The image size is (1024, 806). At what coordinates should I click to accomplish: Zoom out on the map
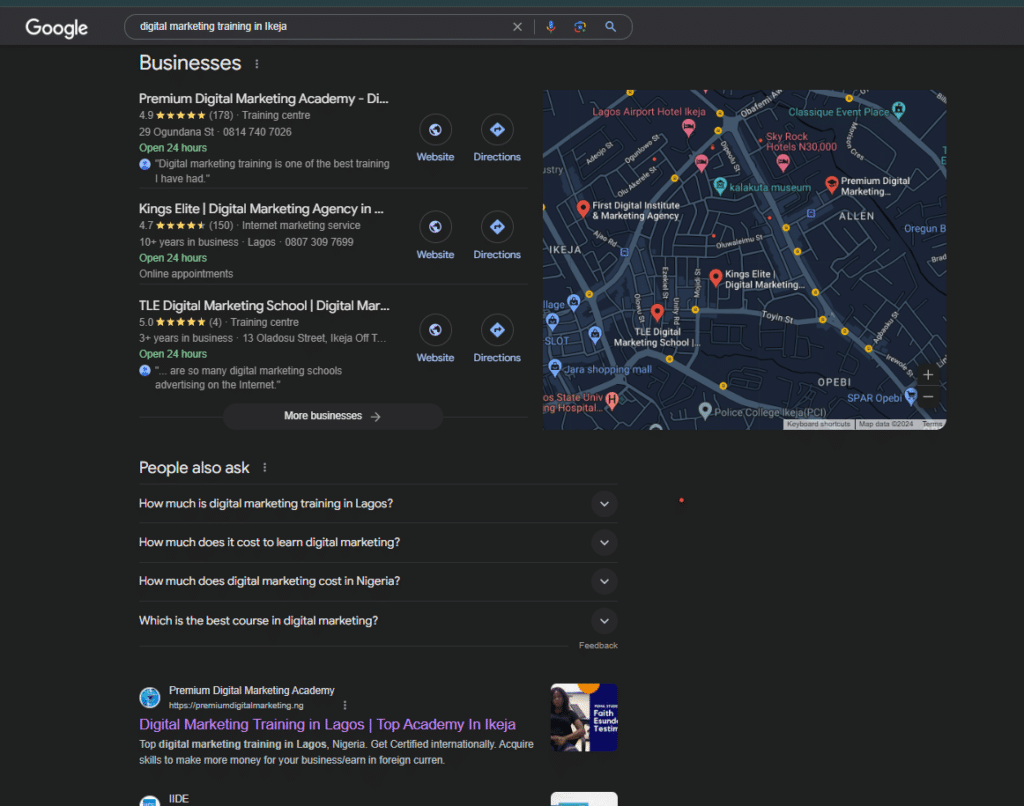(x=928, y=396)
